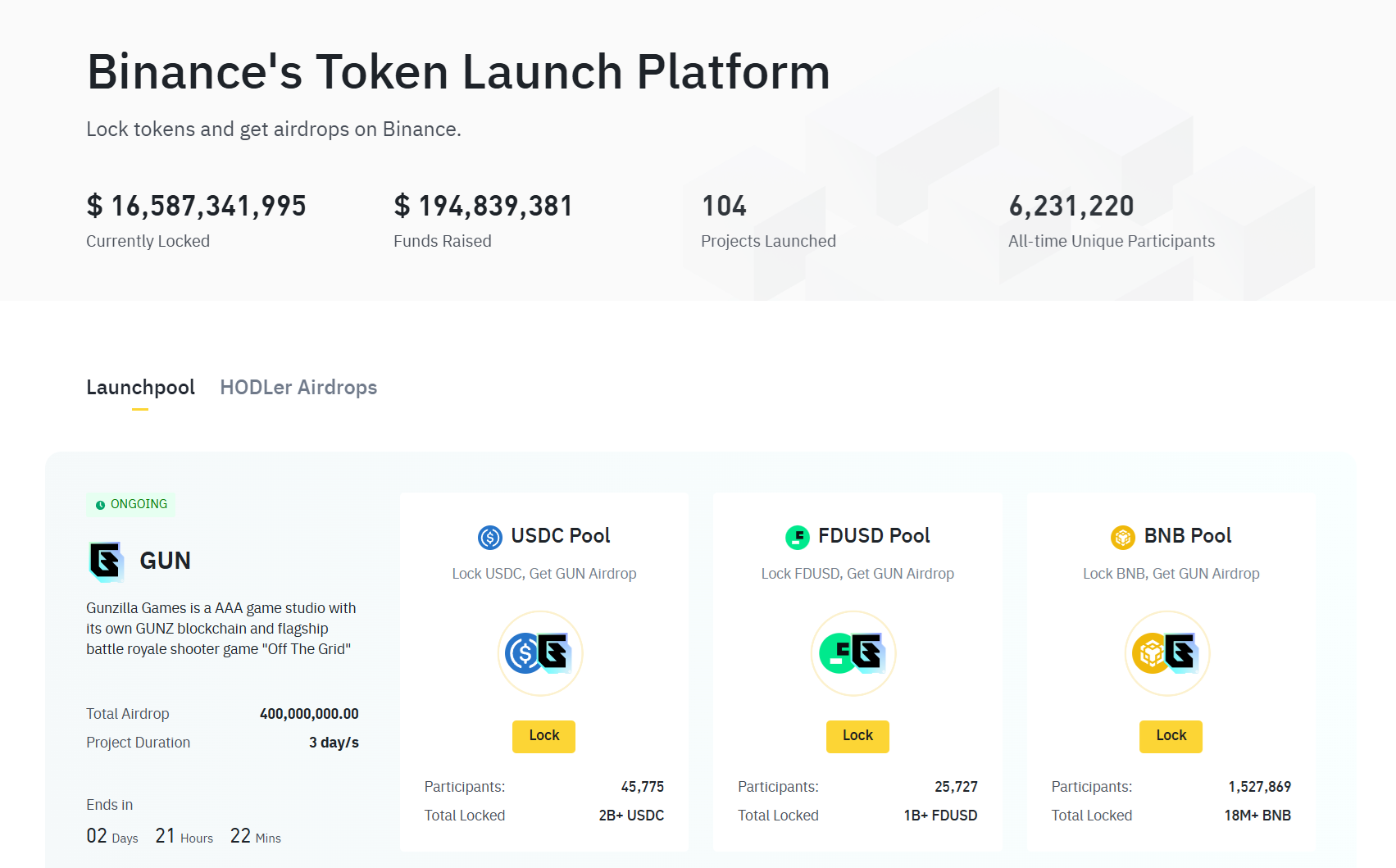
Task: Click the '104' projects launched value
Action: coord(724,206)
